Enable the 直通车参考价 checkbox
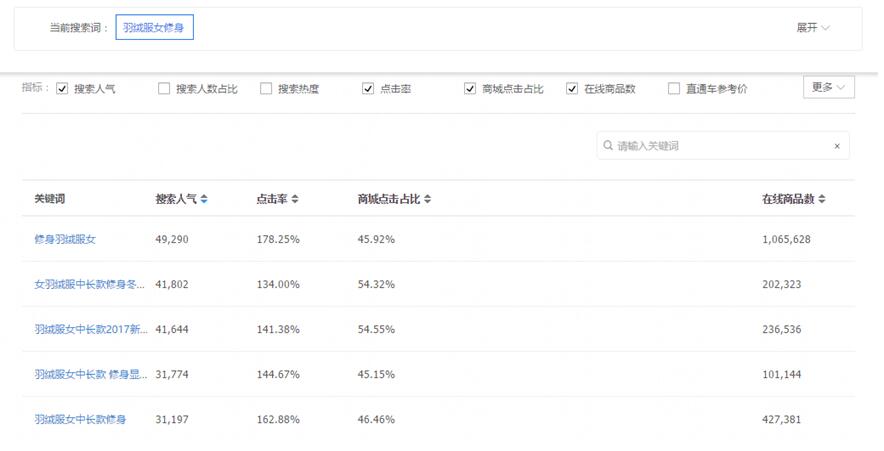Viewport: 884px width, 451px height. click(x=674, y=89)
